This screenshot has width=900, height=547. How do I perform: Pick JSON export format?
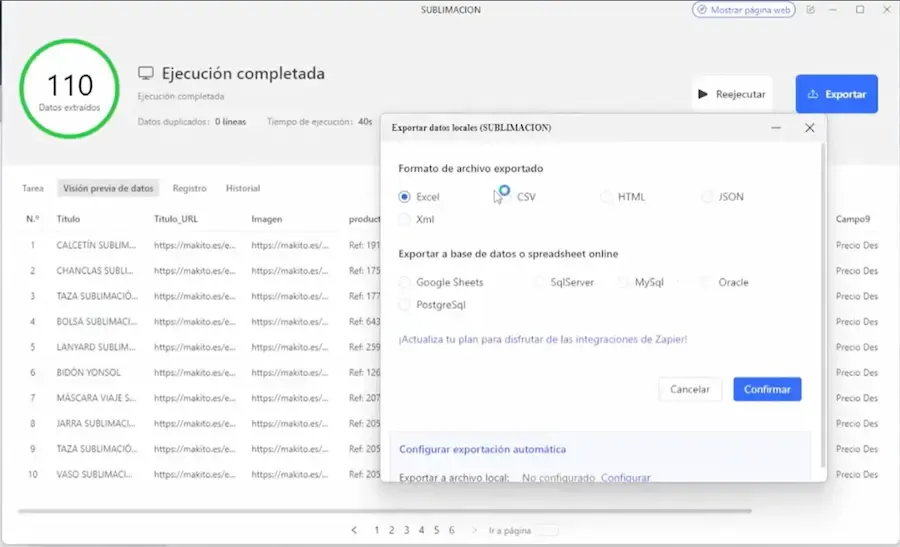point(707,197)
